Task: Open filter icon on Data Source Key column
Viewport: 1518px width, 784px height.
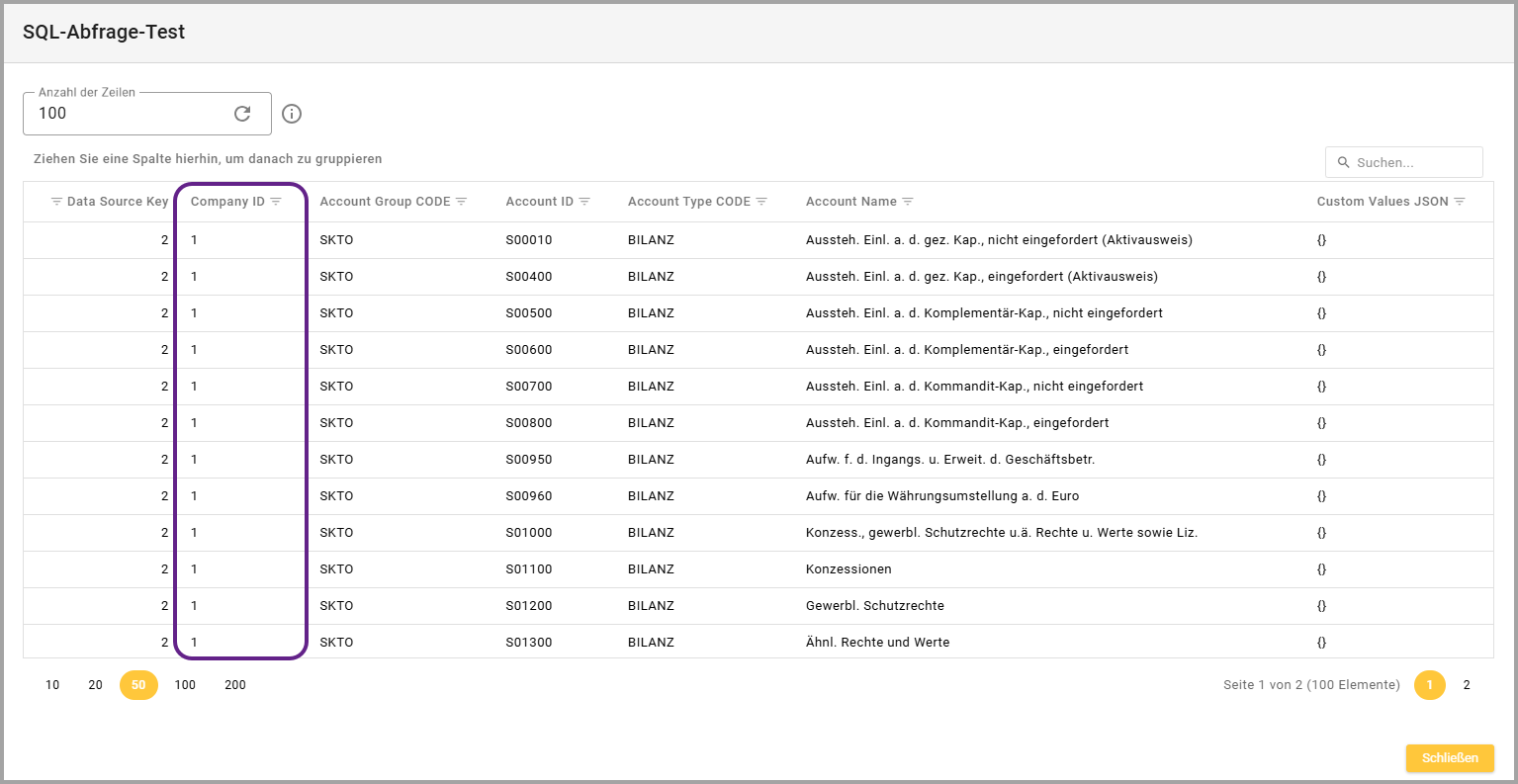Action: tap(56, 202)
